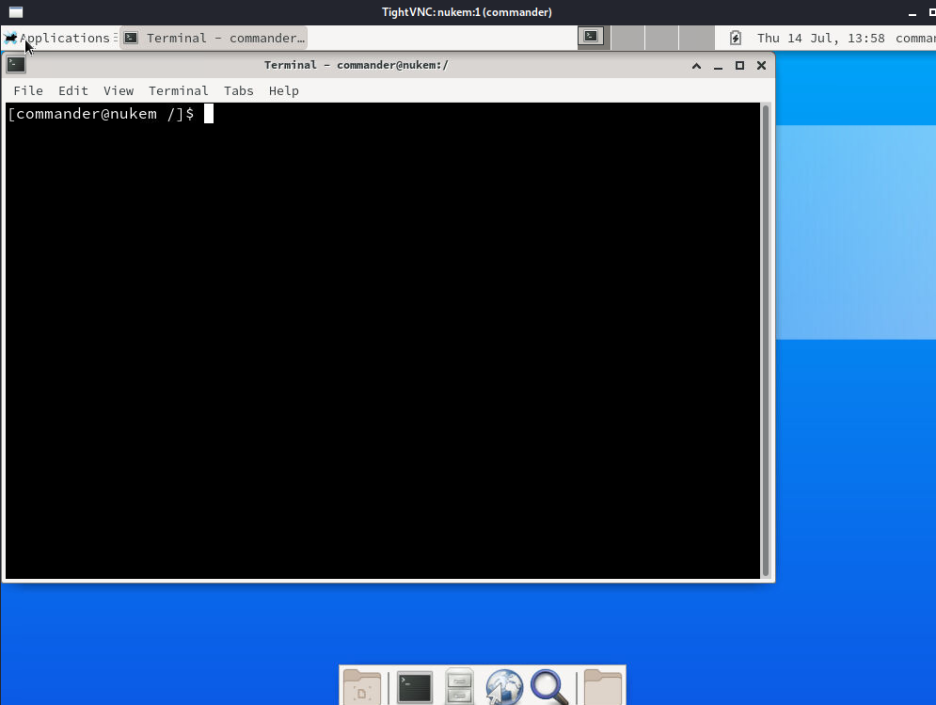
Task: Open the commander user menu in the panel
Action: tap(915, 38)
